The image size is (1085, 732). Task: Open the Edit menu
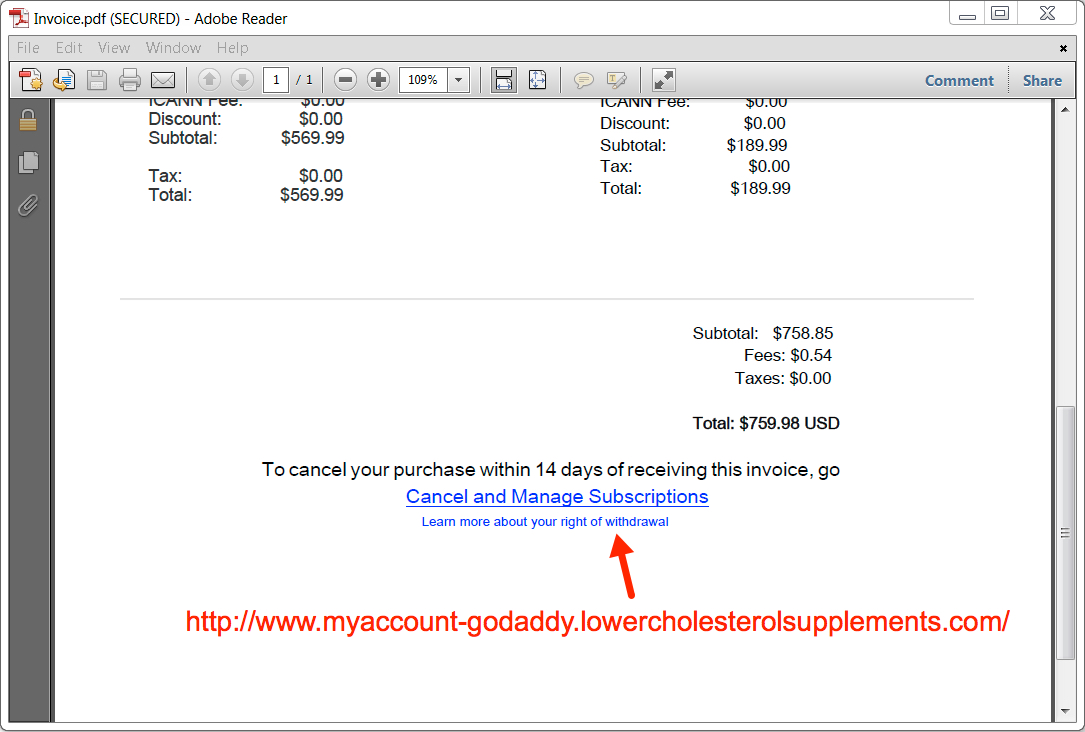click(69, 48)
